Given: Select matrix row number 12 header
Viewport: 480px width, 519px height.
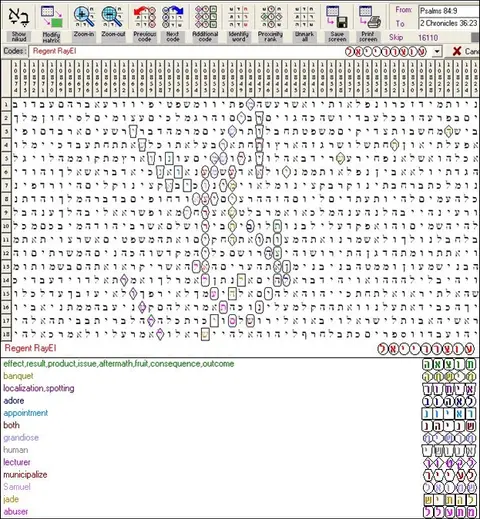Looking at the screenshot, I should tap(6, 253).
